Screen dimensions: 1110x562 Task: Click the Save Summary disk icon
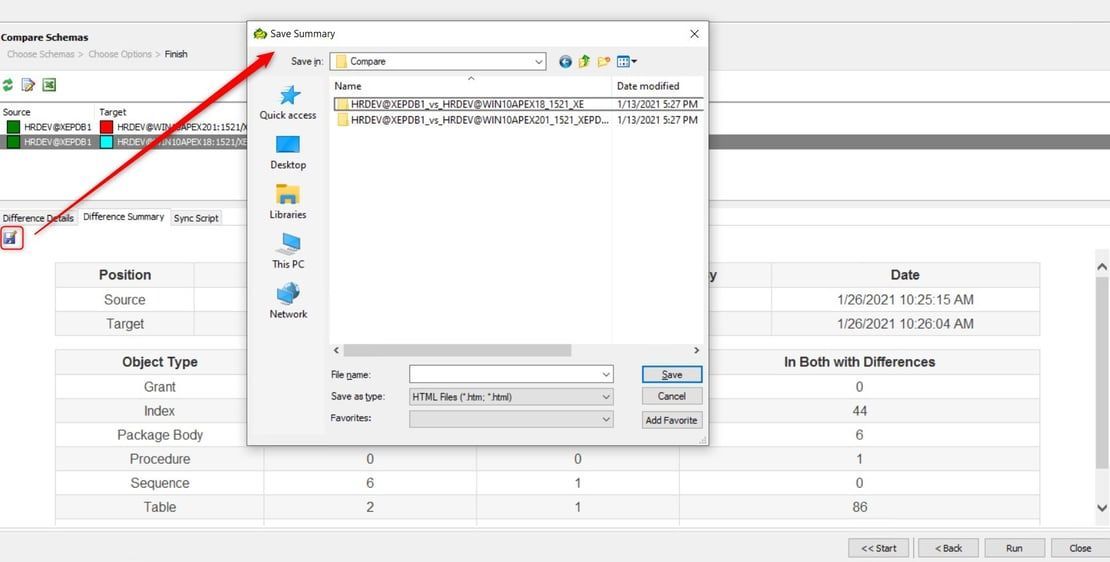(x=11, y=238)
